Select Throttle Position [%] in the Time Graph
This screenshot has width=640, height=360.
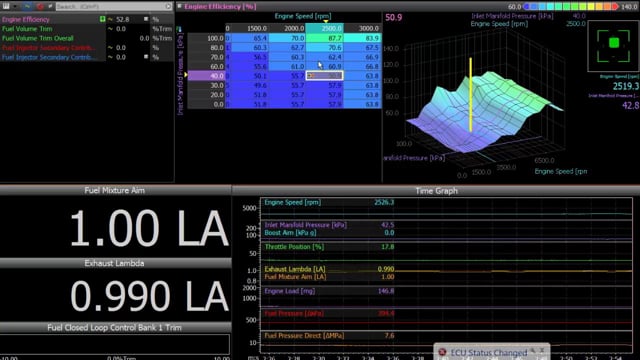tap(294, 247)
